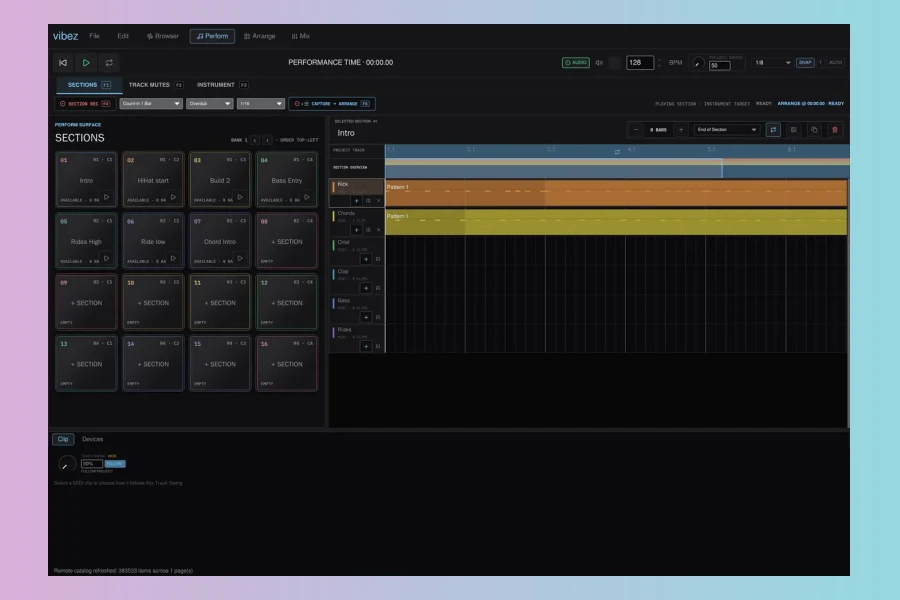Launch HiHat start with its play icon
Screen dimensions: 900x600
(173, 198)
